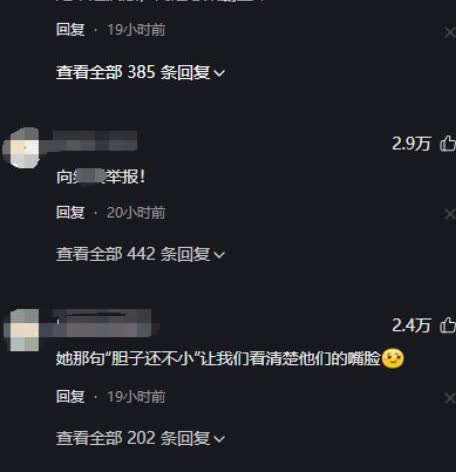Reply to the 向…举报! comment

(x=70, y=213)
